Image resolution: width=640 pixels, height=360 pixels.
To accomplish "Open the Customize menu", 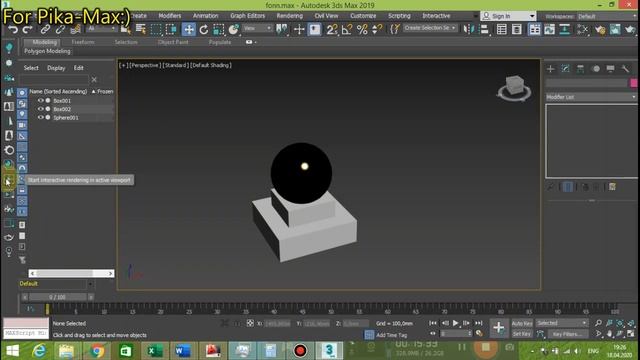I will 363,16.
